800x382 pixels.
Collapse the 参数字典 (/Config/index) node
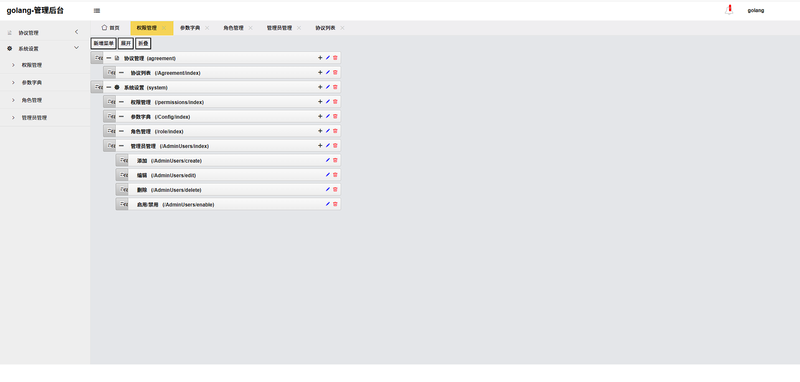coord(121,116)
